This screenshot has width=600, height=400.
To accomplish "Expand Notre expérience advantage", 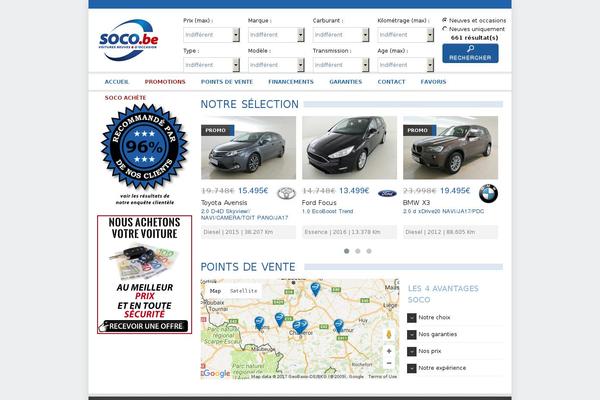I will [x=442, y=368].
